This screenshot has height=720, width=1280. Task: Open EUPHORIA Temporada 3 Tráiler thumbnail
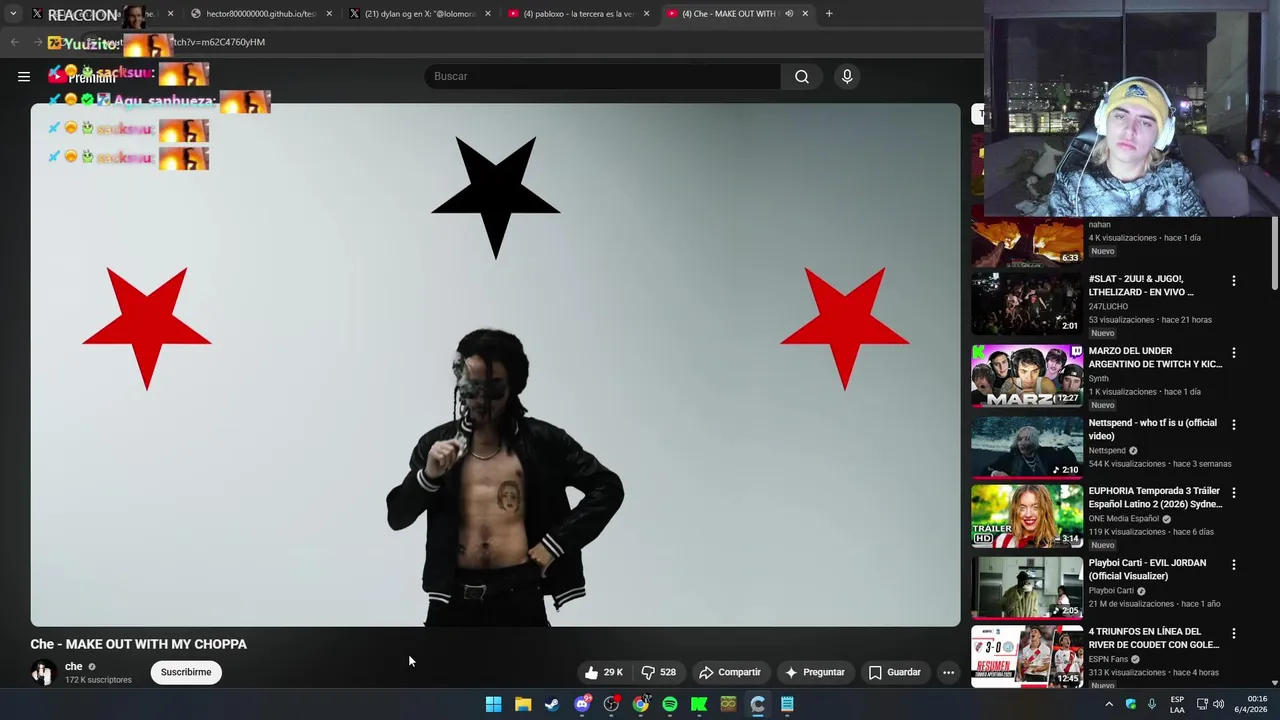1027,516
